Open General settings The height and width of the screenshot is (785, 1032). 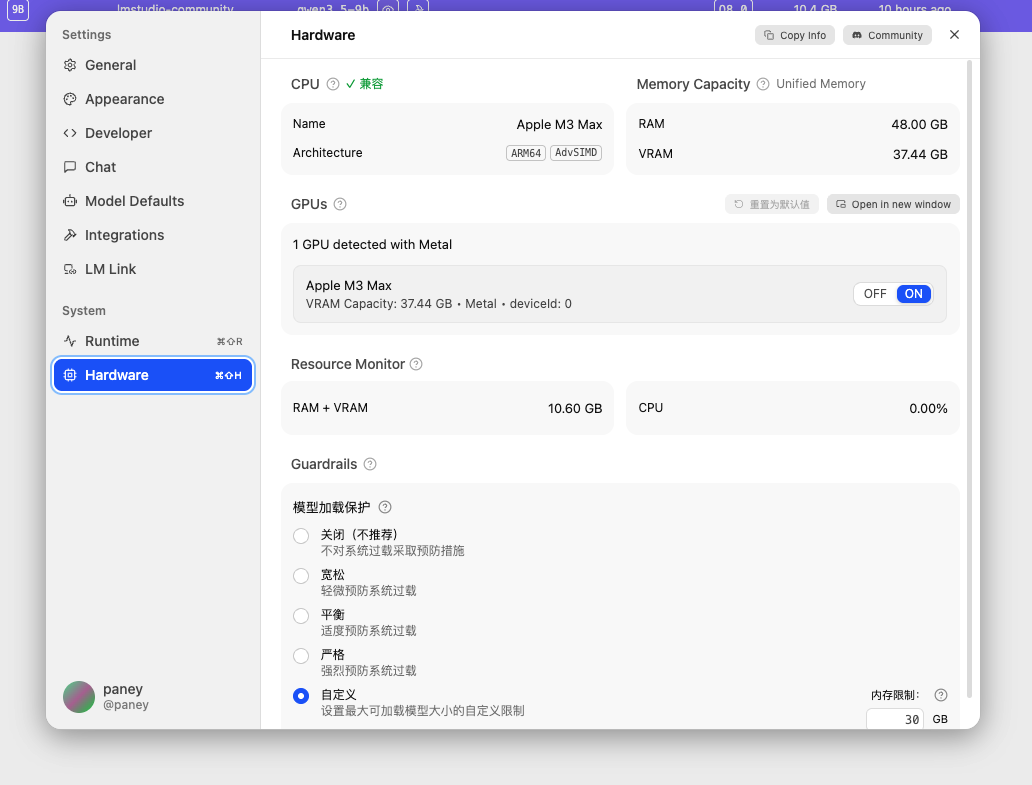click(153, 65)
